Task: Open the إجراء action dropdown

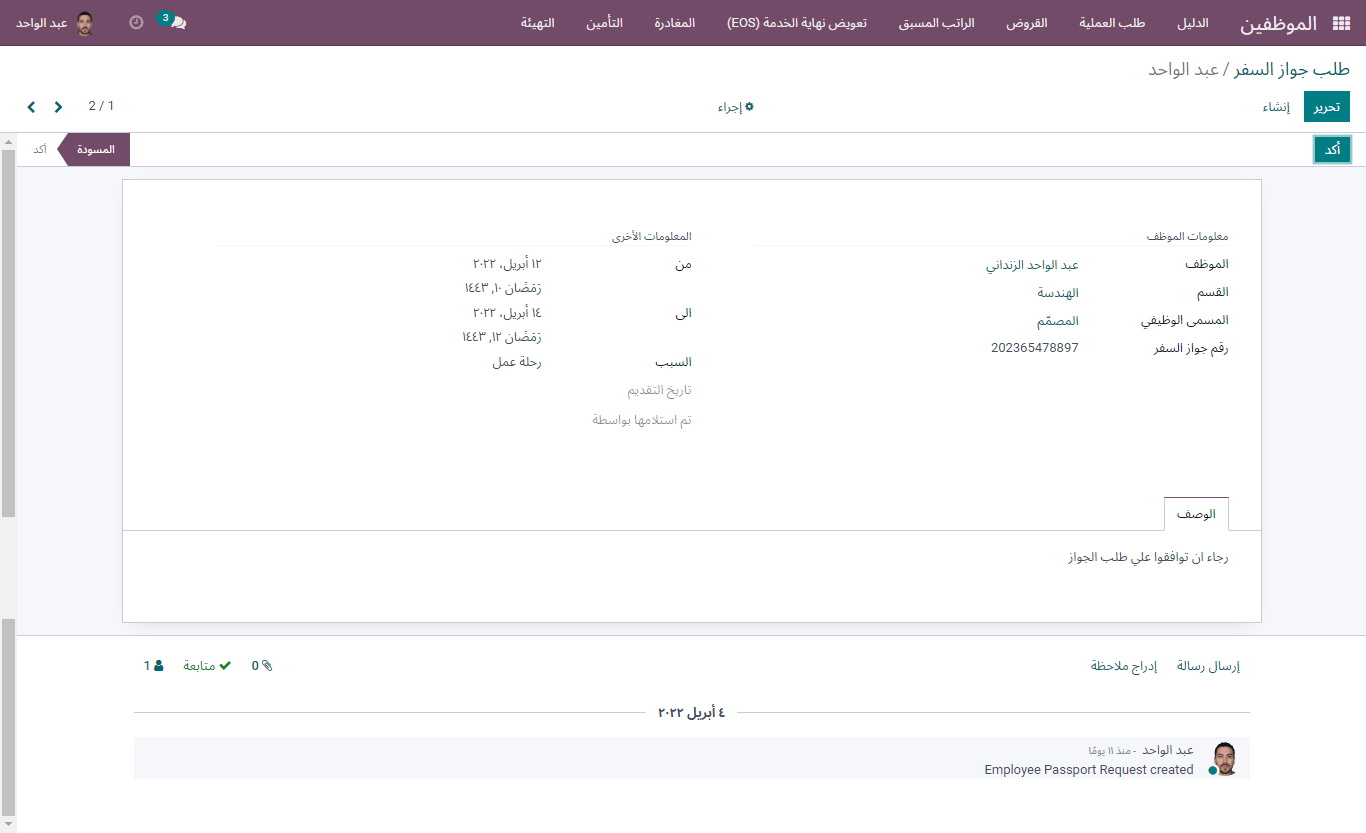Action: pos(735,107)
